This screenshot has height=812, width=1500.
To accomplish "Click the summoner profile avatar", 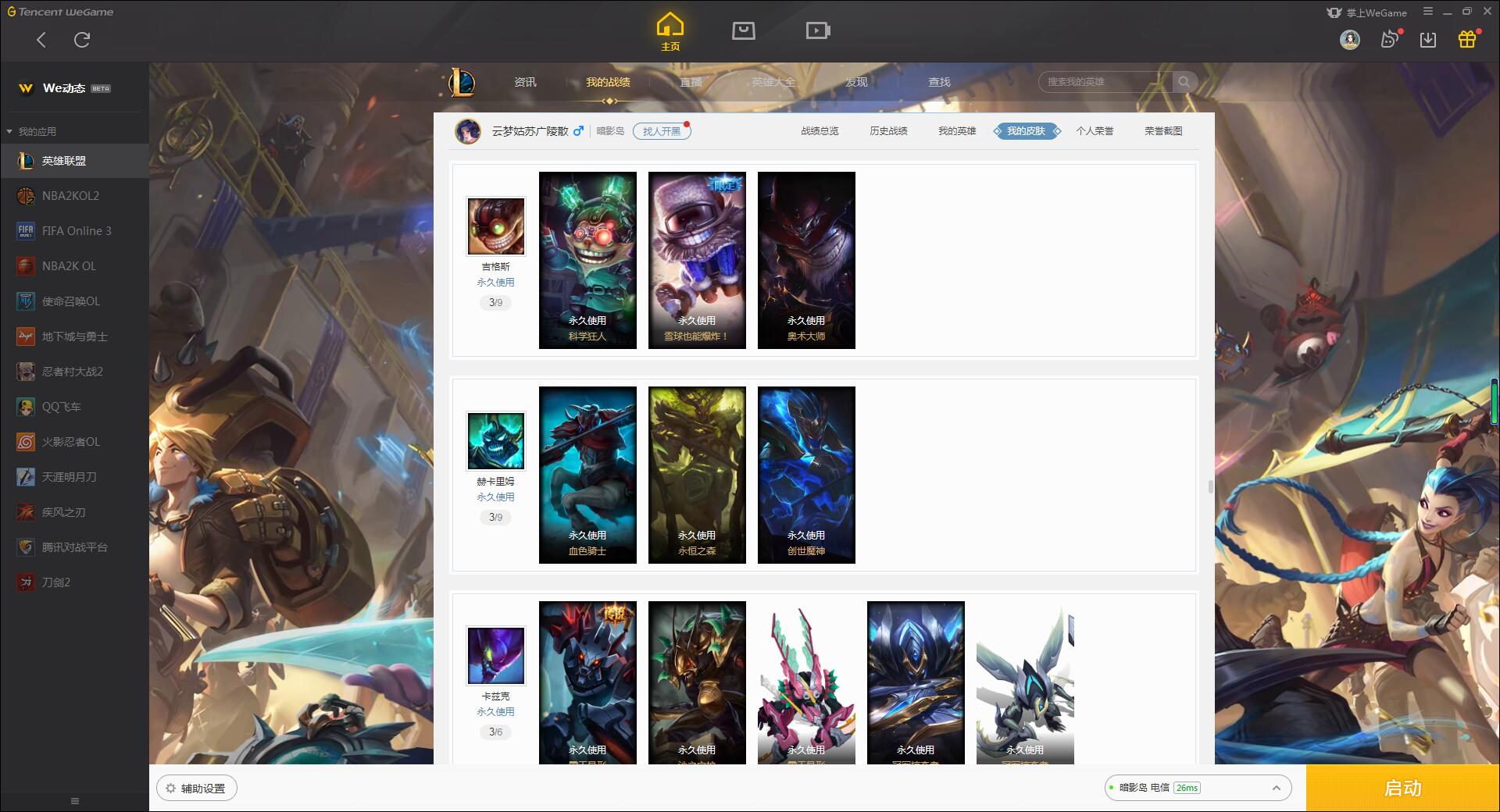I will [x=468, y=131].
